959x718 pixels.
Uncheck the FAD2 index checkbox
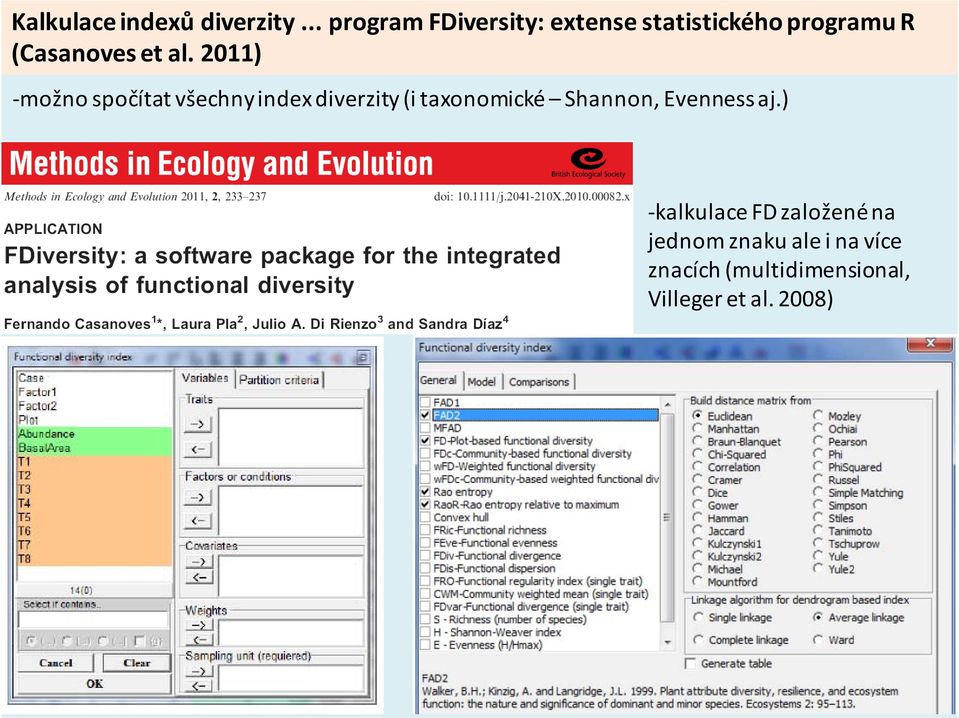pos(425,415)
